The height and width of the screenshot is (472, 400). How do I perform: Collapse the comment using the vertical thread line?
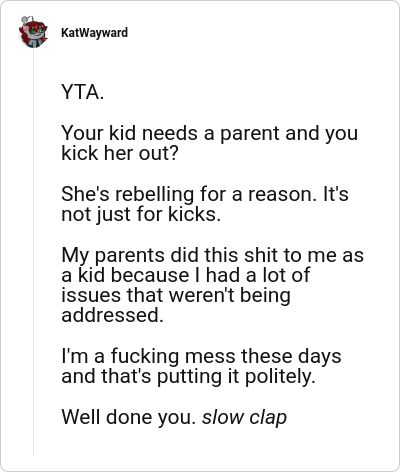[33, 253]
